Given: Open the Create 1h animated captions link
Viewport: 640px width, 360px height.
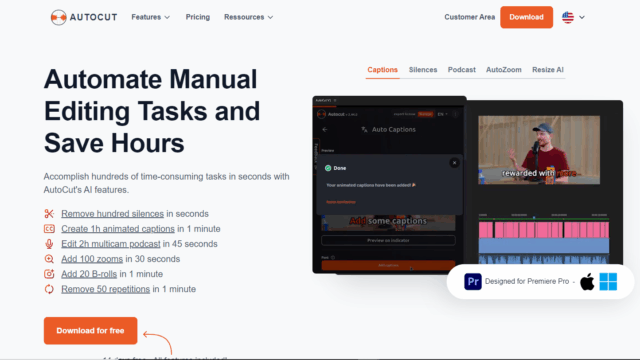Looking at the screenshot, I should [118, 229].
